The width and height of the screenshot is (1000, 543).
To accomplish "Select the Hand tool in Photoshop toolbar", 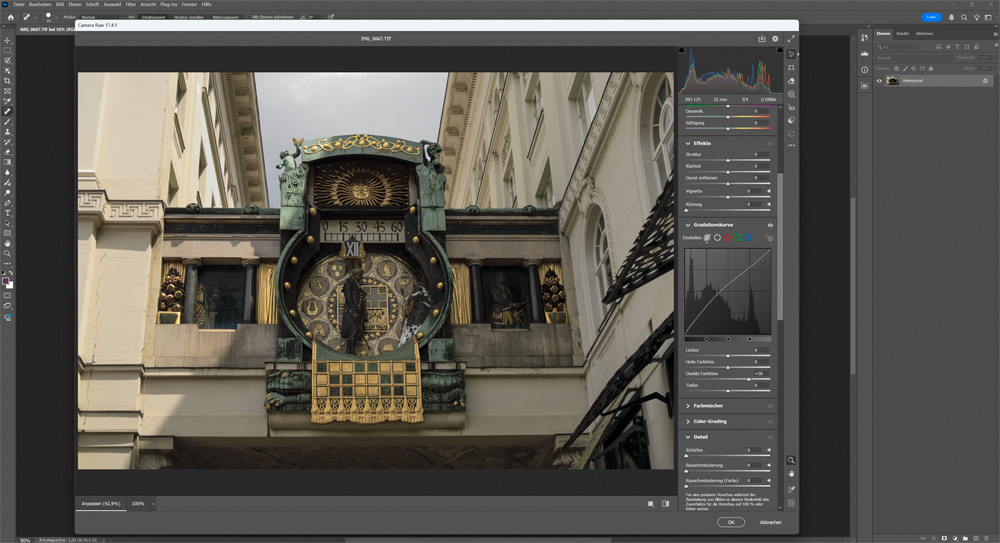I will coord(8,243).
